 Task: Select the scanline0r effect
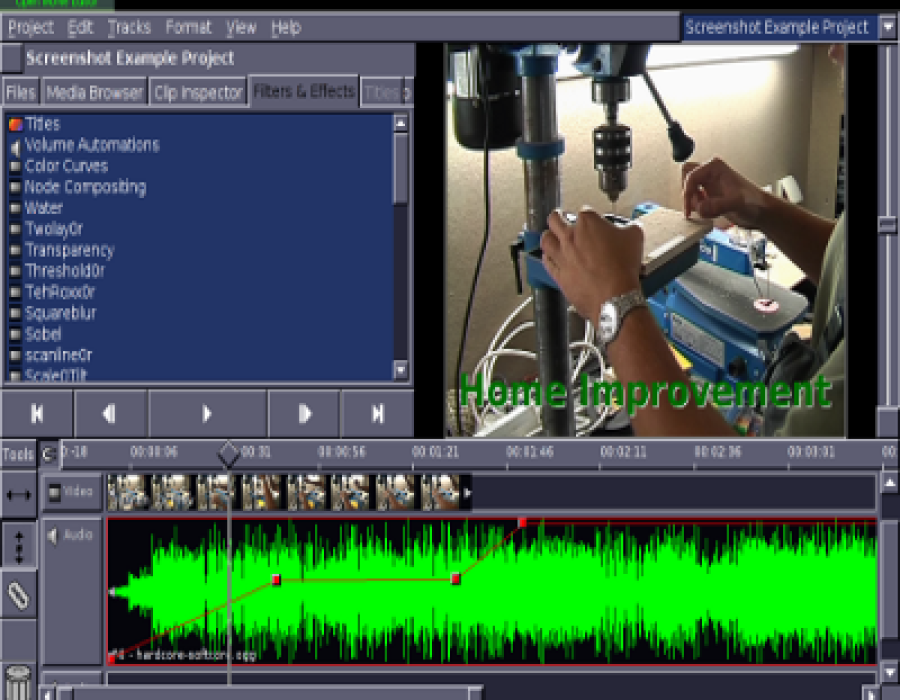tap(59, 355)
